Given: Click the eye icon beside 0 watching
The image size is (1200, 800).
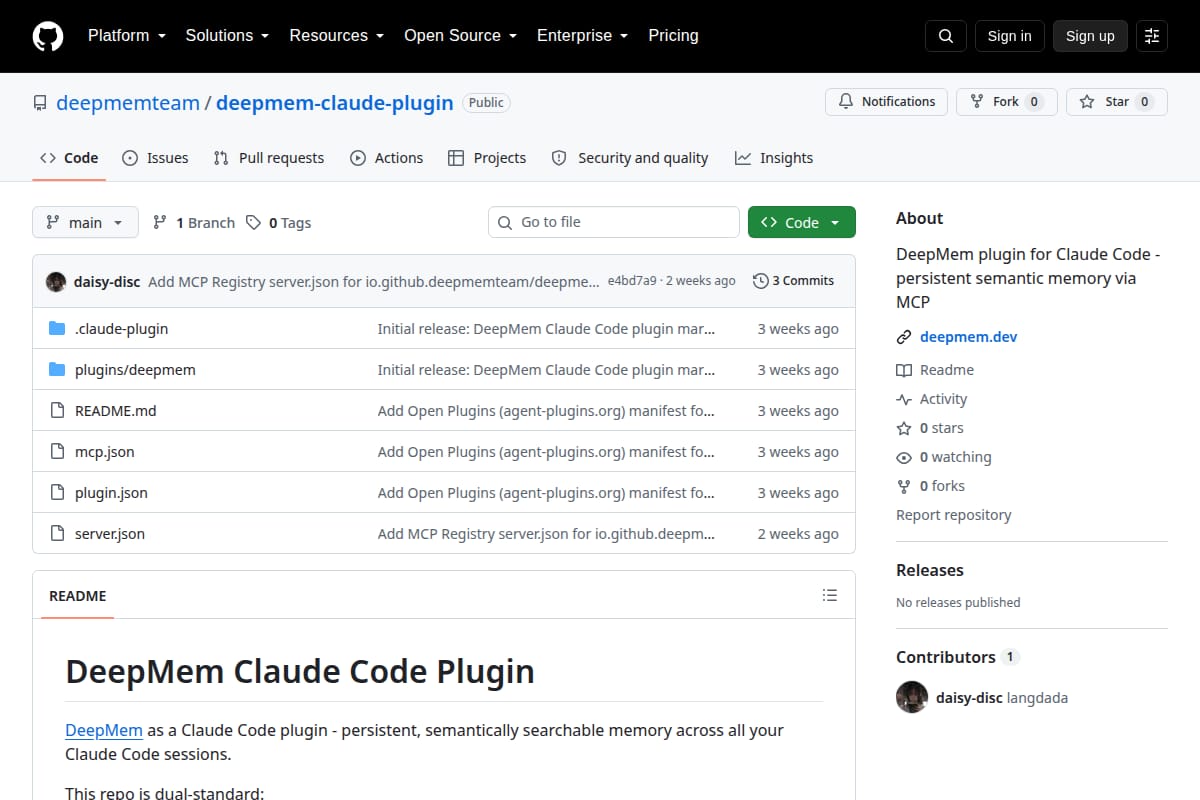Looking at the screenshot, I should click(904, 457).
